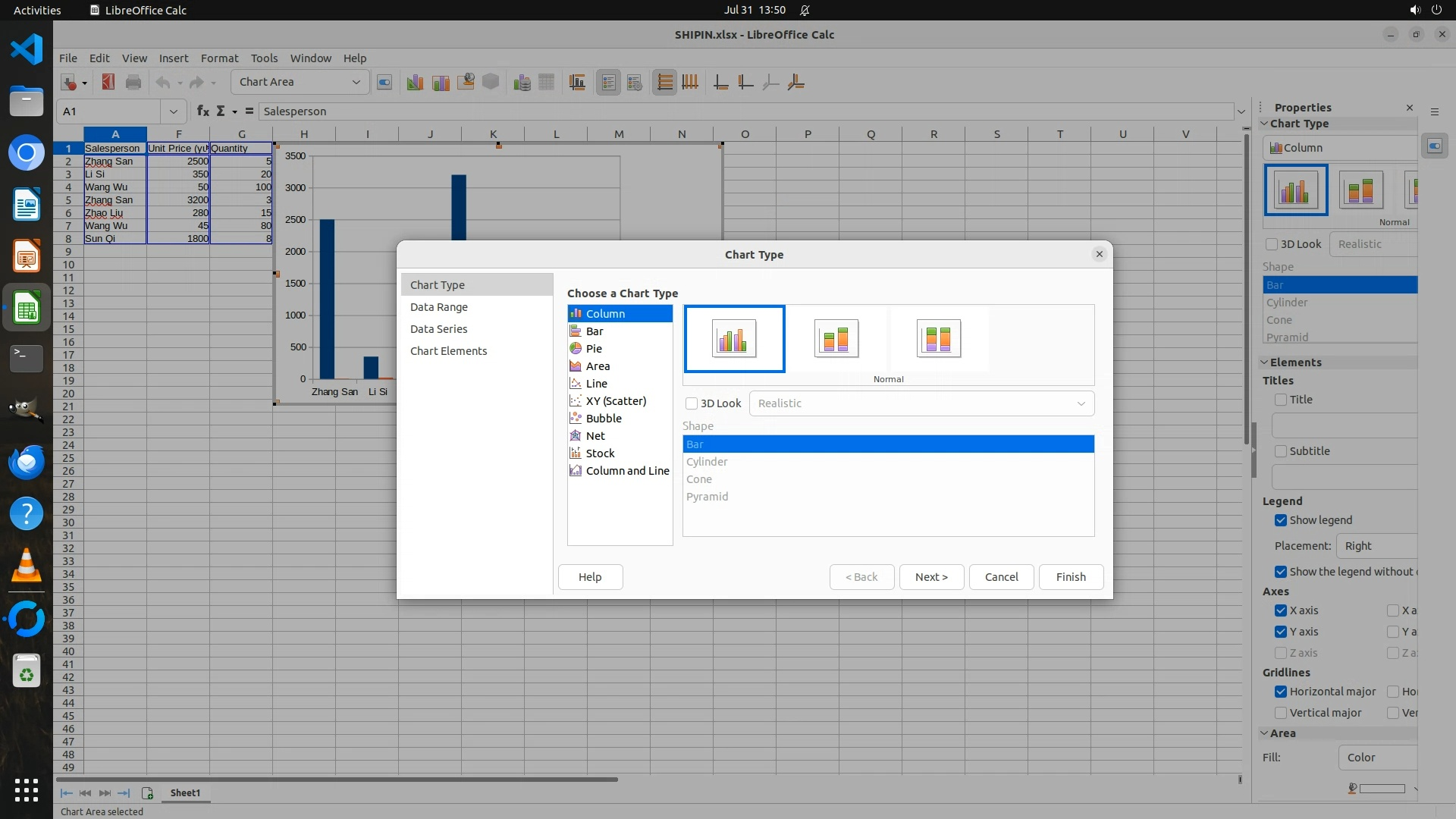The height and width of the screenshot is (819, 1456).
Task: Enable the Vertical major gridlines checkbox
Action: click(1281, 713)
